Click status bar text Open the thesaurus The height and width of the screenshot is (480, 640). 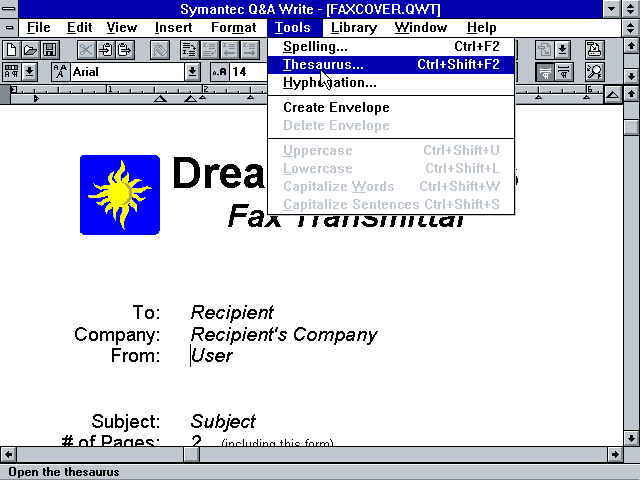(64, 472)
